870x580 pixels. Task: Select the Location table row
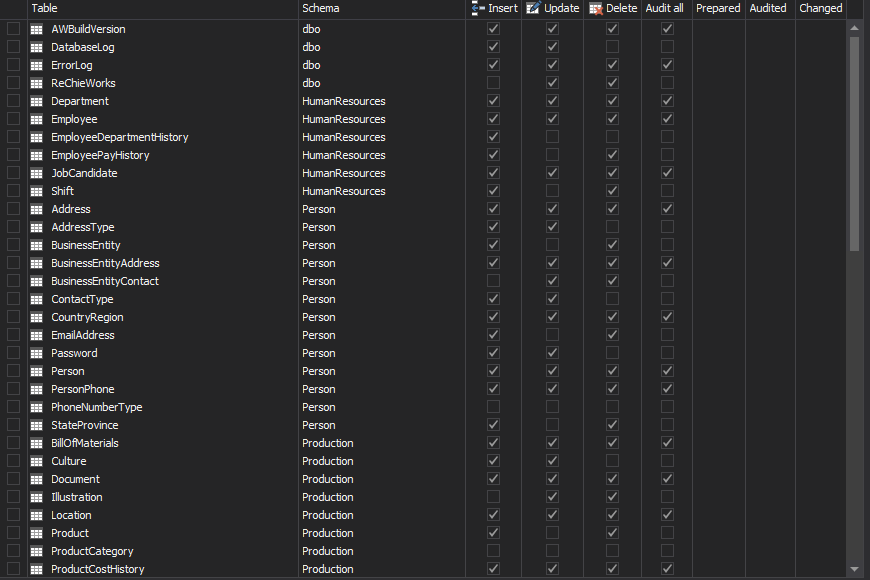(x=71, y=515)
